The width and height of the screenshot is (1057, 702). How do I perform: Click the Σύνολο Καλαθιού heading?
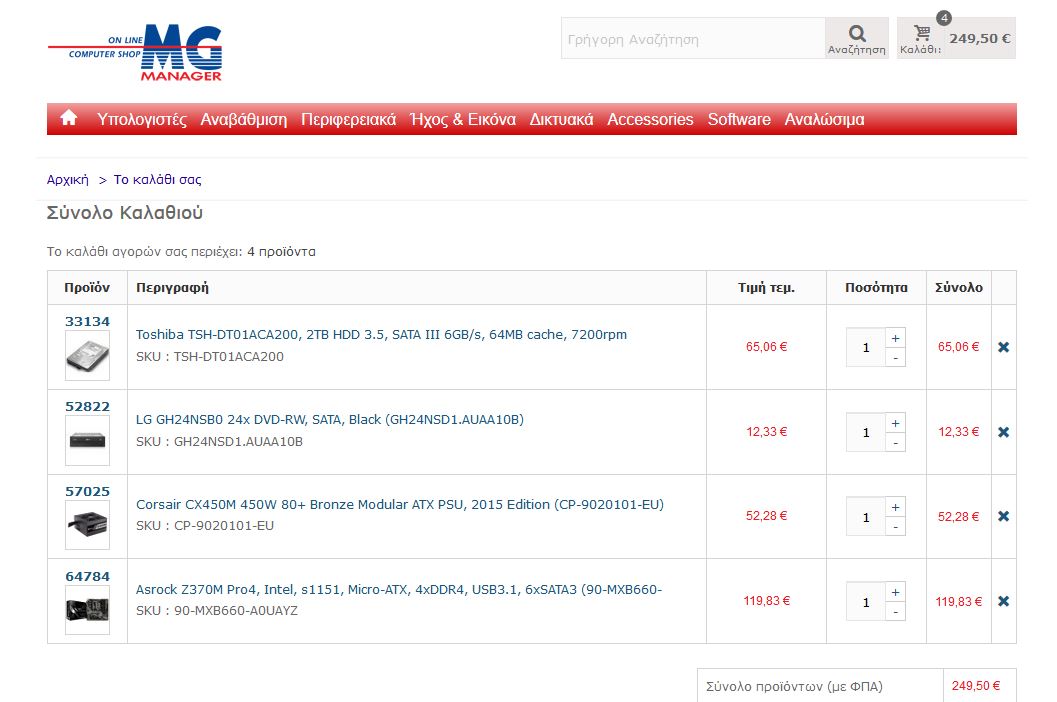(x=125, y=212)
